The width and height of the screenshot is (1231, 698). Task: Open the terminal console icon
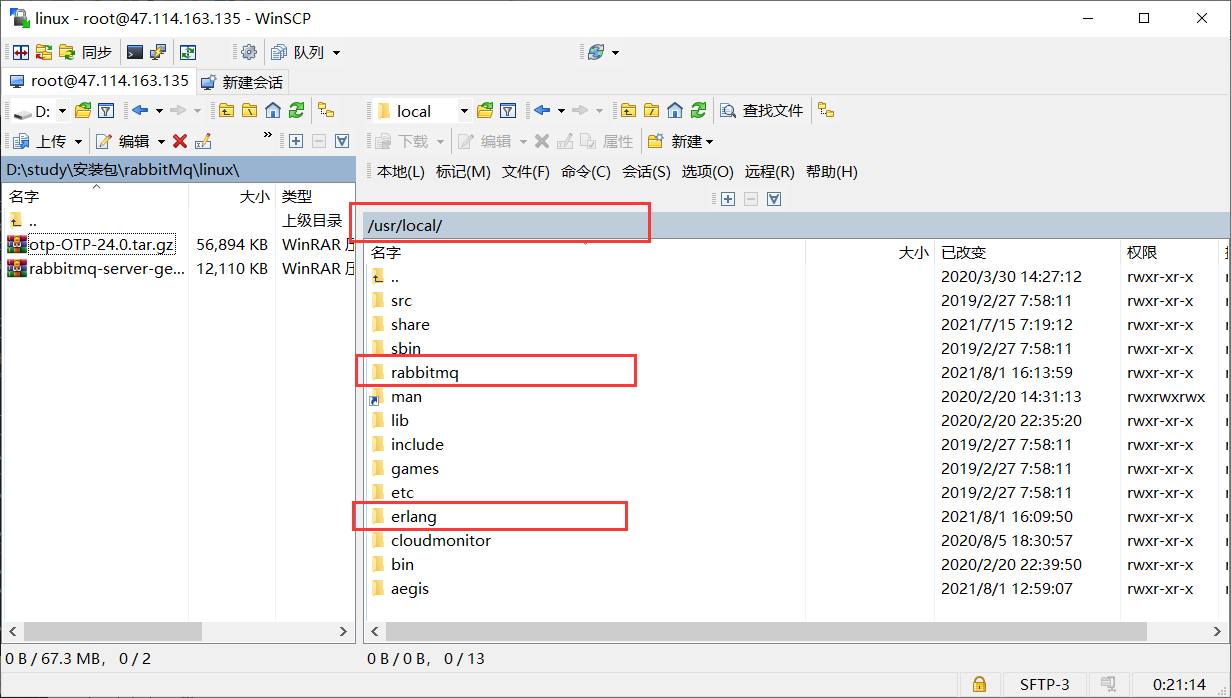point(135,52)
